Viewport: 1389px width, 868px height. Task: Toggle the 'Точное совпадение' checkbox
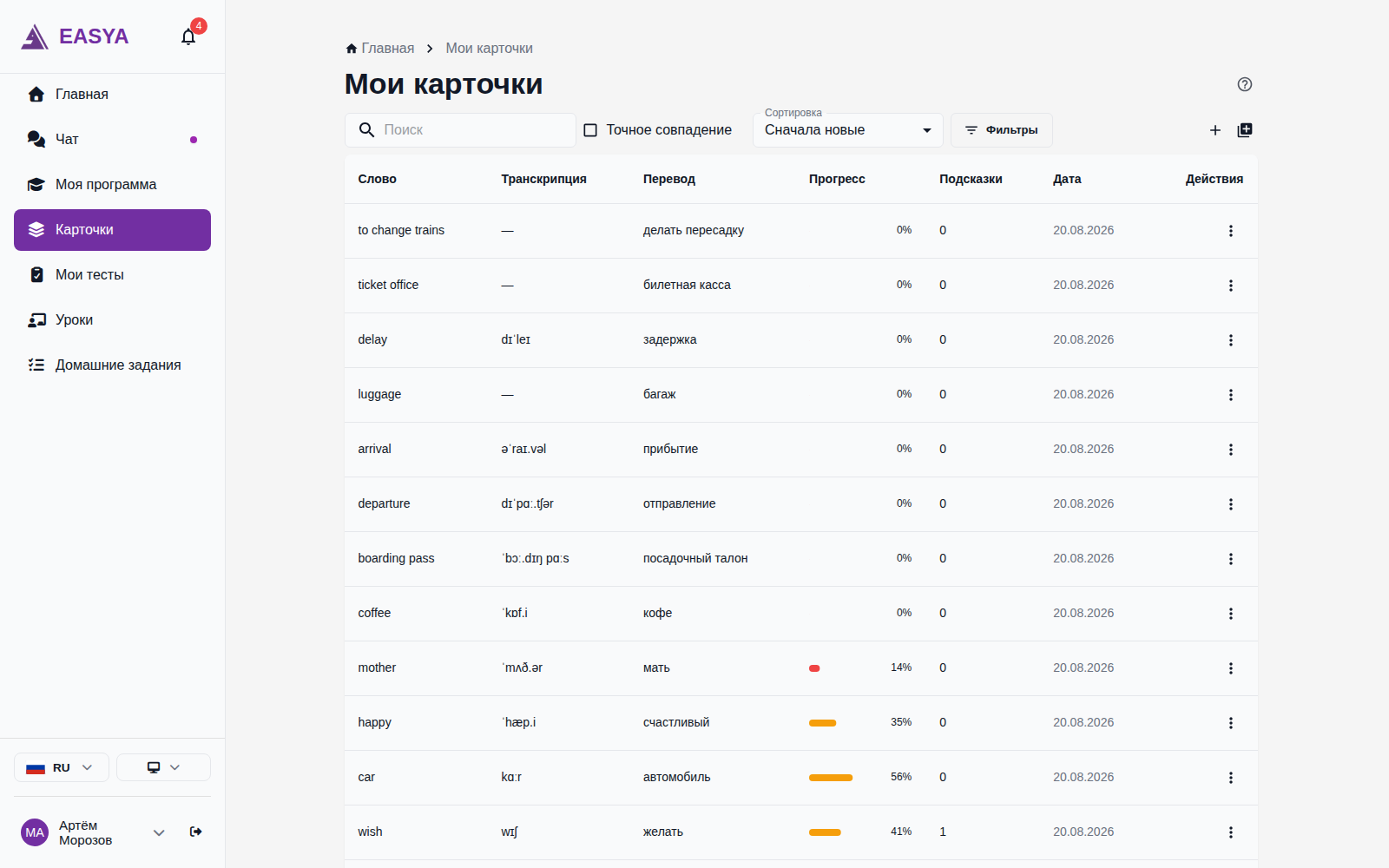click(590, 130)
